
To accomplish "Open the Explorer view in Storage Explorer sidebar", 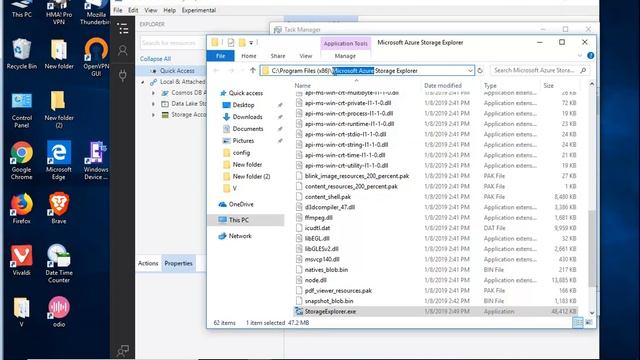I will (x=122, y=29).
